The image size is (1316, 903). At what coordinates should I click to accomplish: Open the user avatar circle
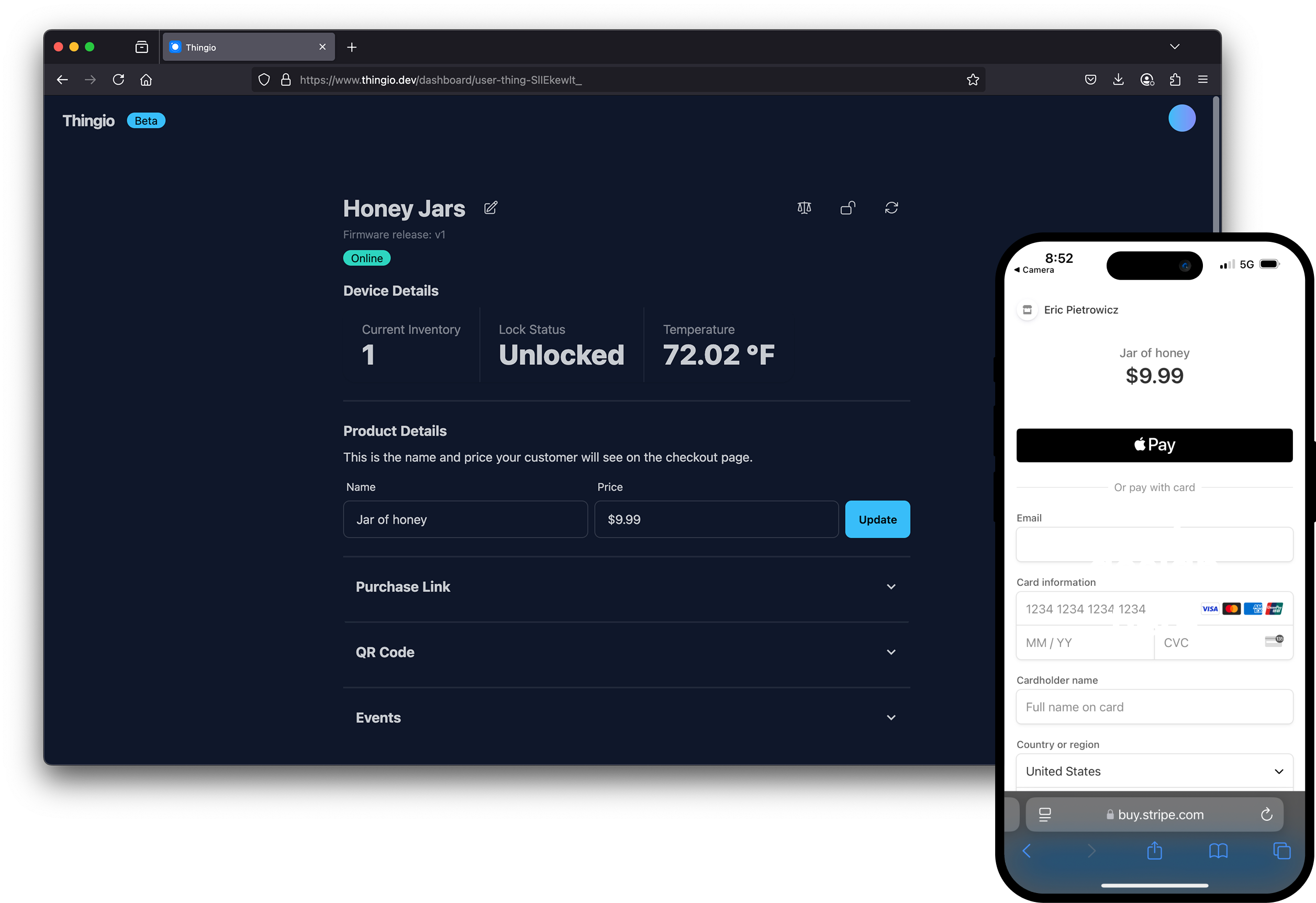pos(1182,118)
